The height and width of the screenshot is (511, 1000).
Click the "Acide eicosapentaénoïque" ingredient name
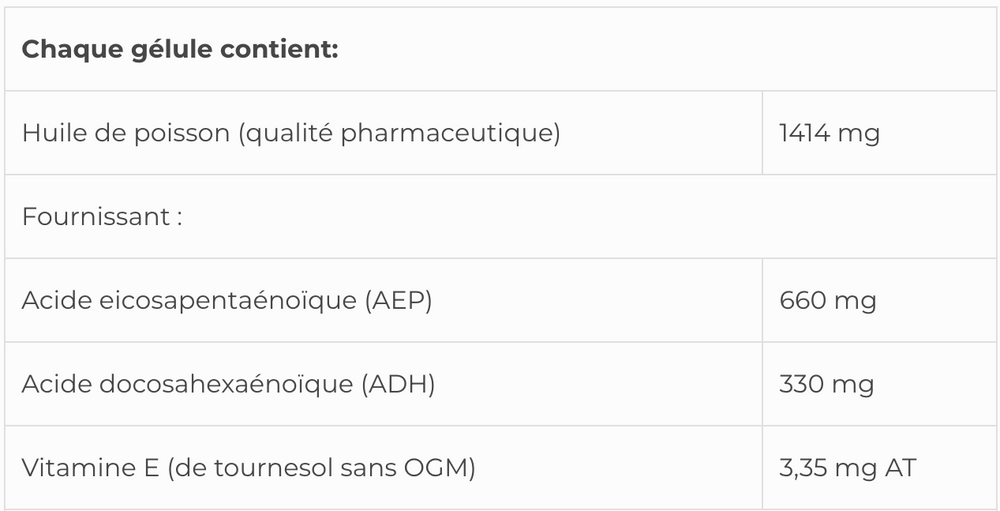(x=183, y=301)
